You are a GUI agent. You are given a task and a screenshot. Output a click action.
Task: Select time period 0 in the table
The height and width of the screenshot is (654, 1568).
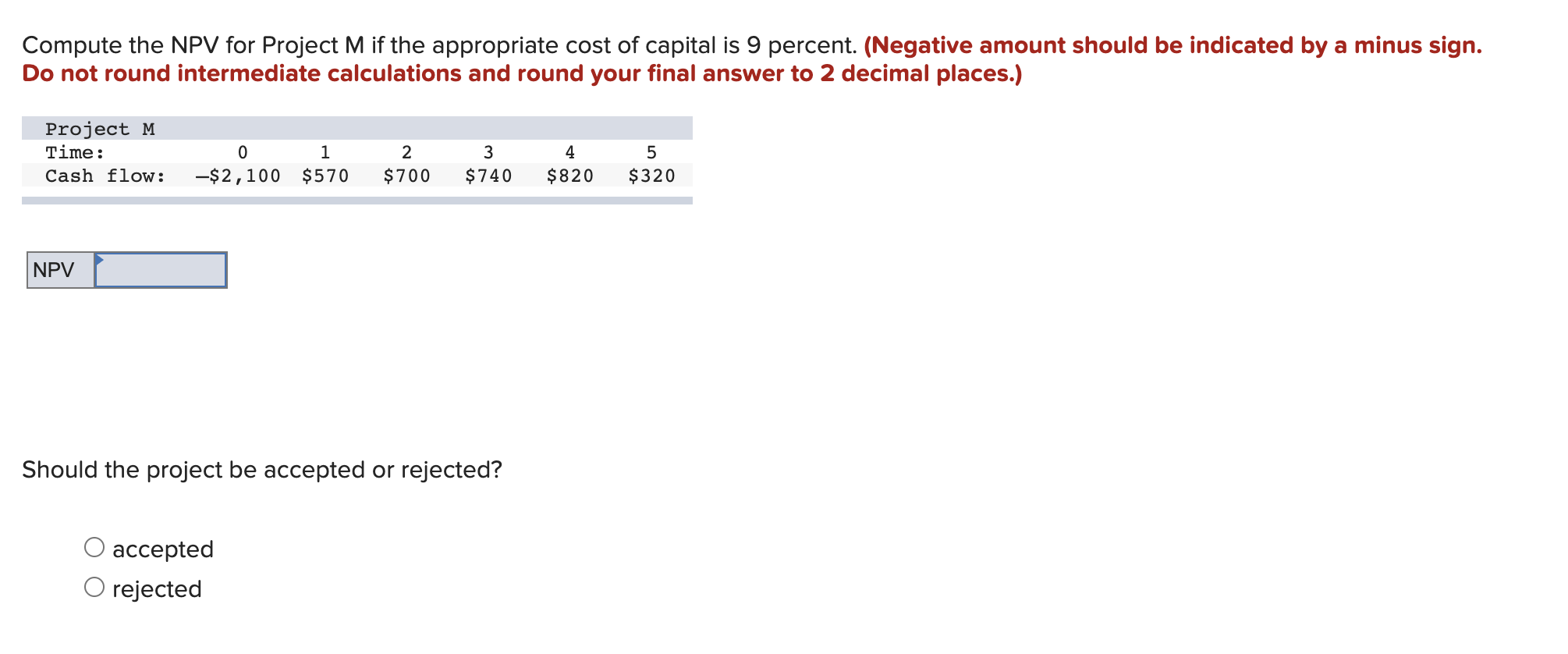click(x=243, y=151)
